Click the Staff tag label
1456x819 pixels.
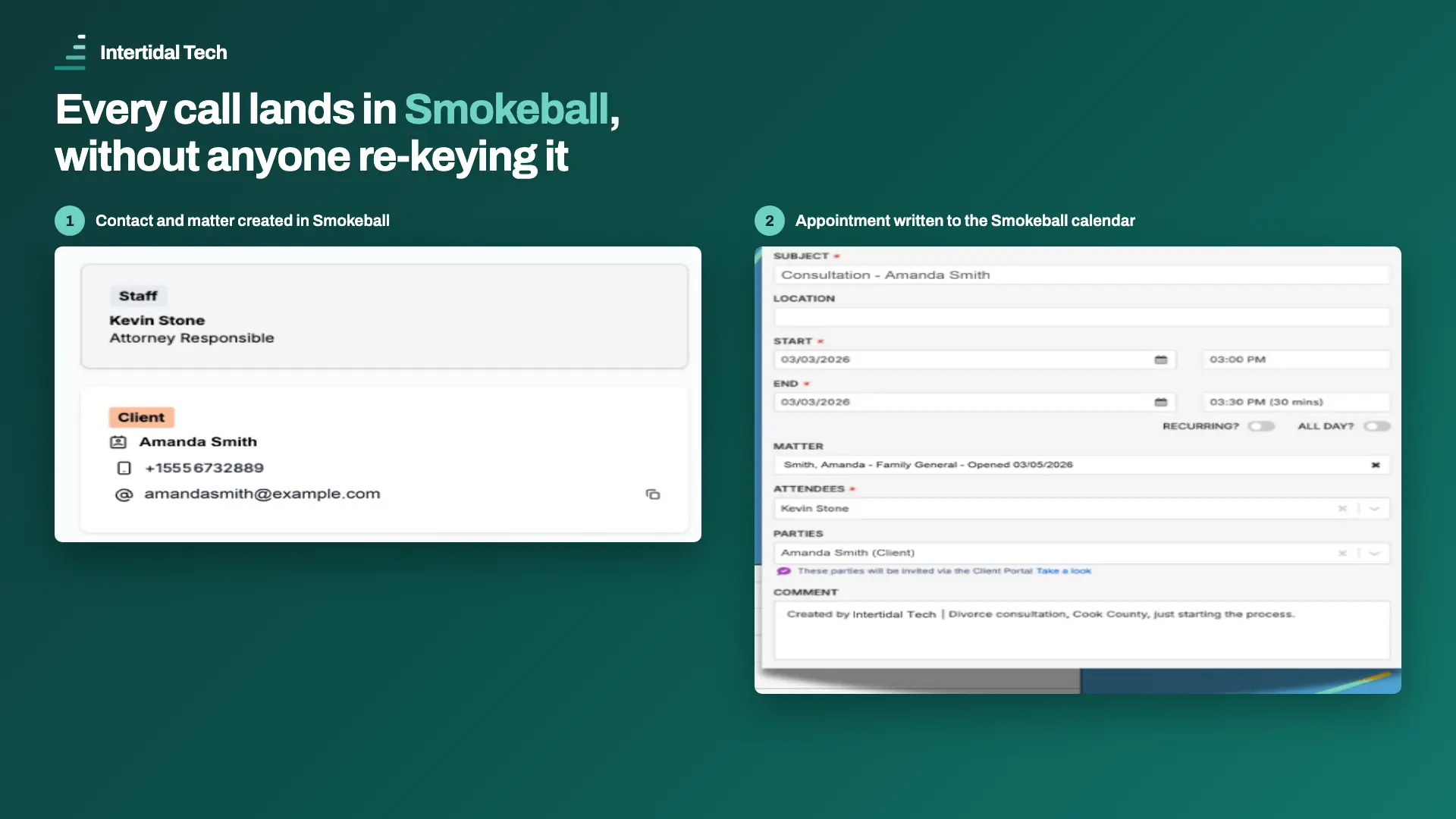138,296
